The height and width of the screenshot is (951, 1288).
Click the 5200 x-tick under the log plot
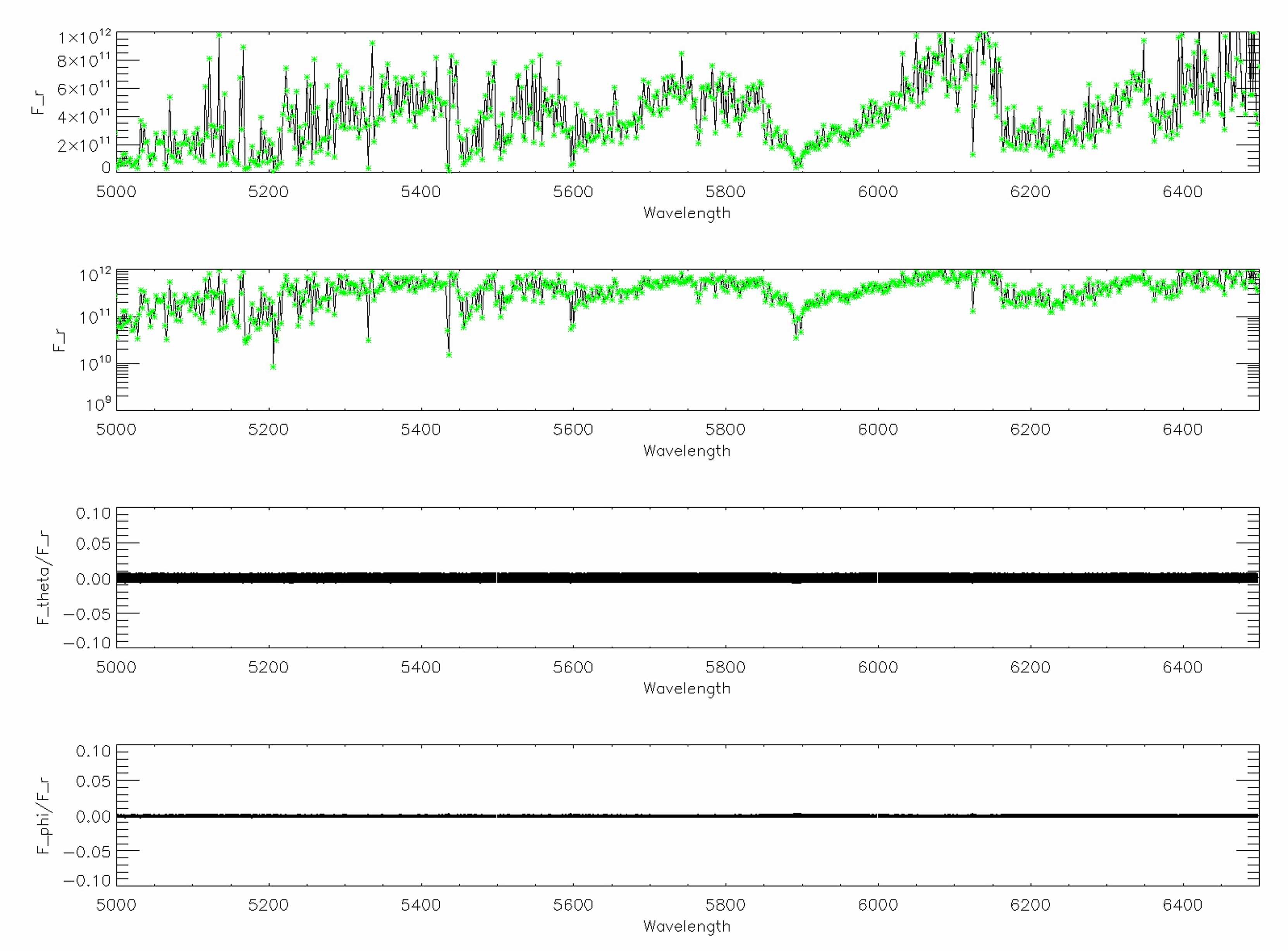[x=269, y=429]
